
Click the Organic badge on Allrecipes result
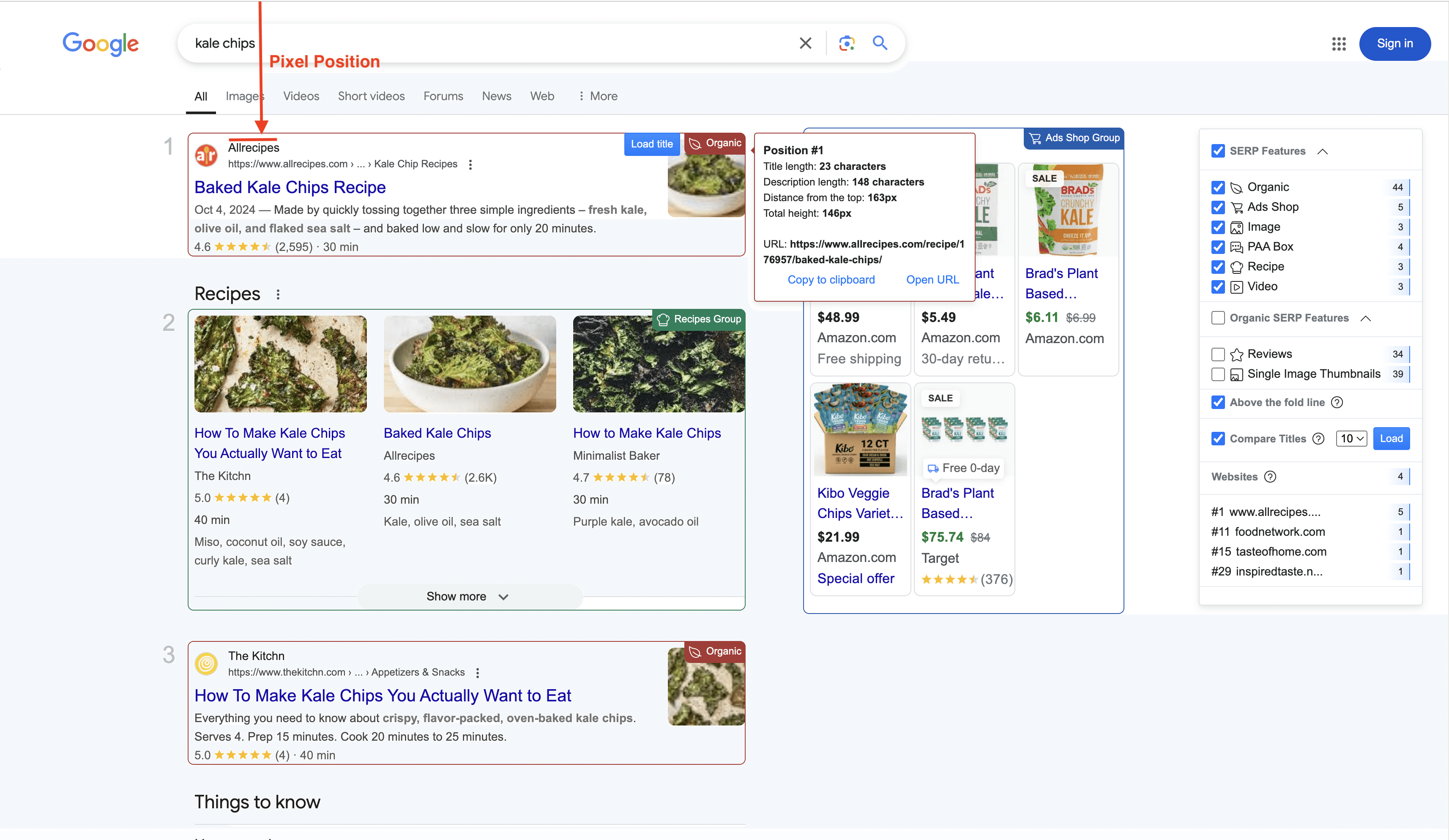tap(715, 143)
